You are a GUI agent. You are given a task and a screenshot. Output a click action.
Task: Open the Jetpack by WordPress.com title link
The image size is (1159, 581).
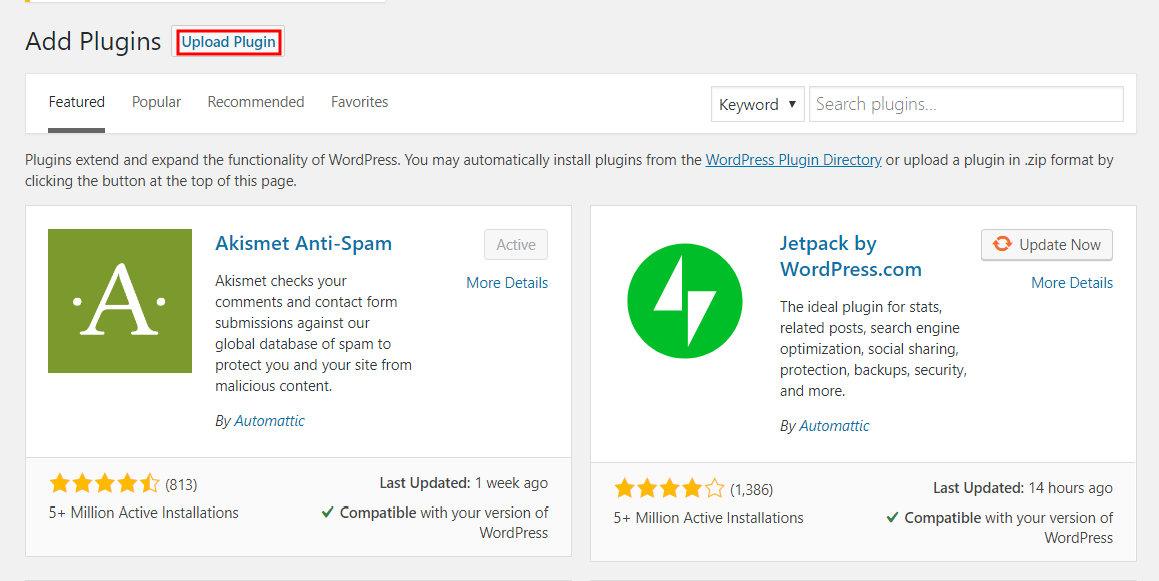tap(851, 256)
